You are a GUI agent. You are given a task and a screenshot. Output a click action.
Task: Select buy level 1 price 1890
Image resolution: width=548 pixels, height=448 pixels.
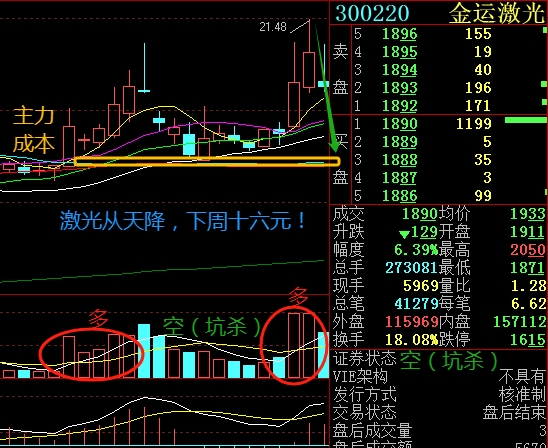pyautogui.click(x=399, y=124)
